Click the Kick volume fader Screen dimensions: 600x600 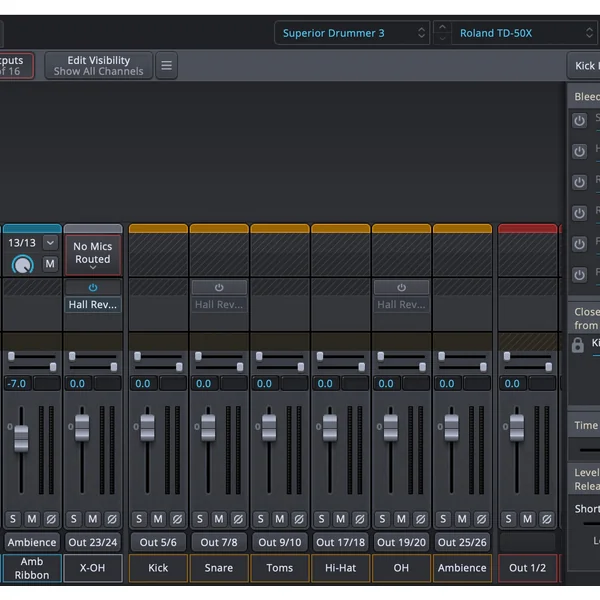(147, 427)
